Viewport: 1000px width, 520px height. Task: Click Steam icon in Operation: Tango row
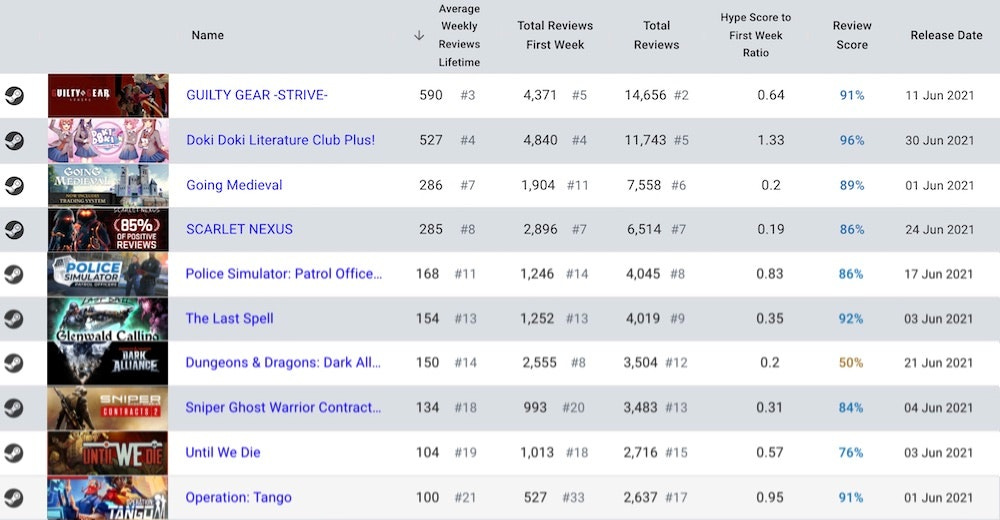click(x=13, y=498)
